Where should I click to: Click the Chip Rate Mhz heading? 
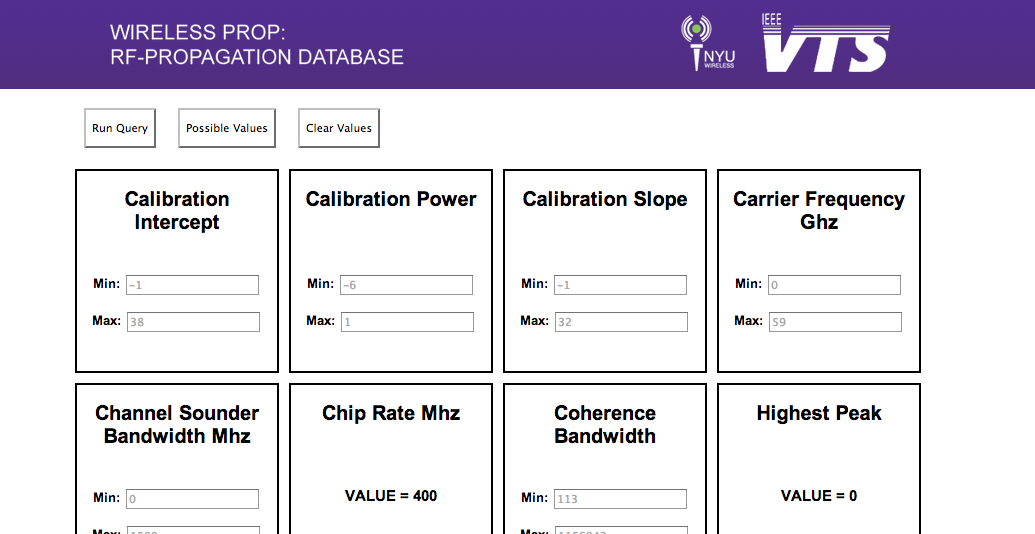tap(391, 413)
